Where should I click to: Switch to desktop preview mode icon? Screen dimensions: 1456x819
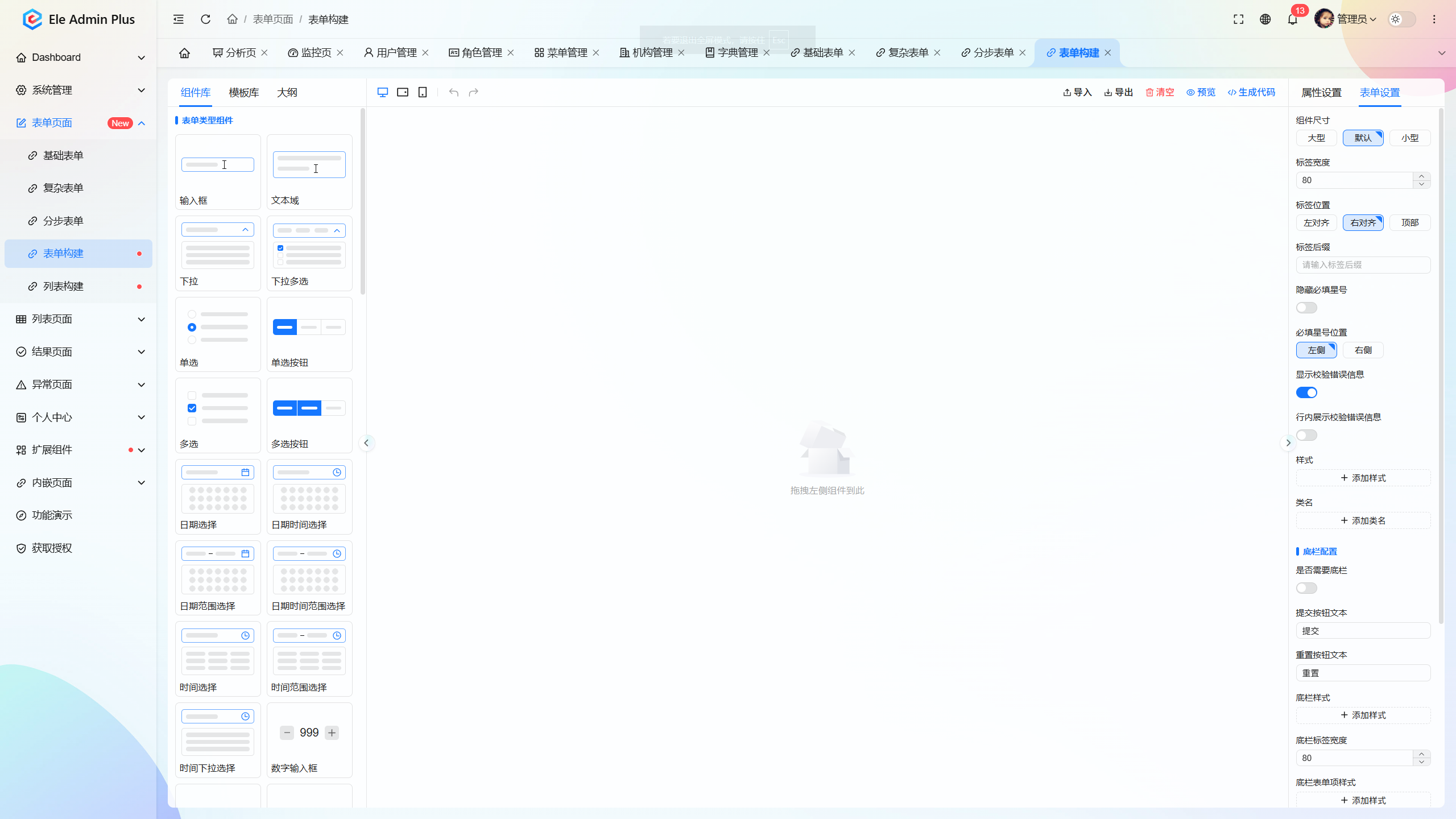[382, 92]
